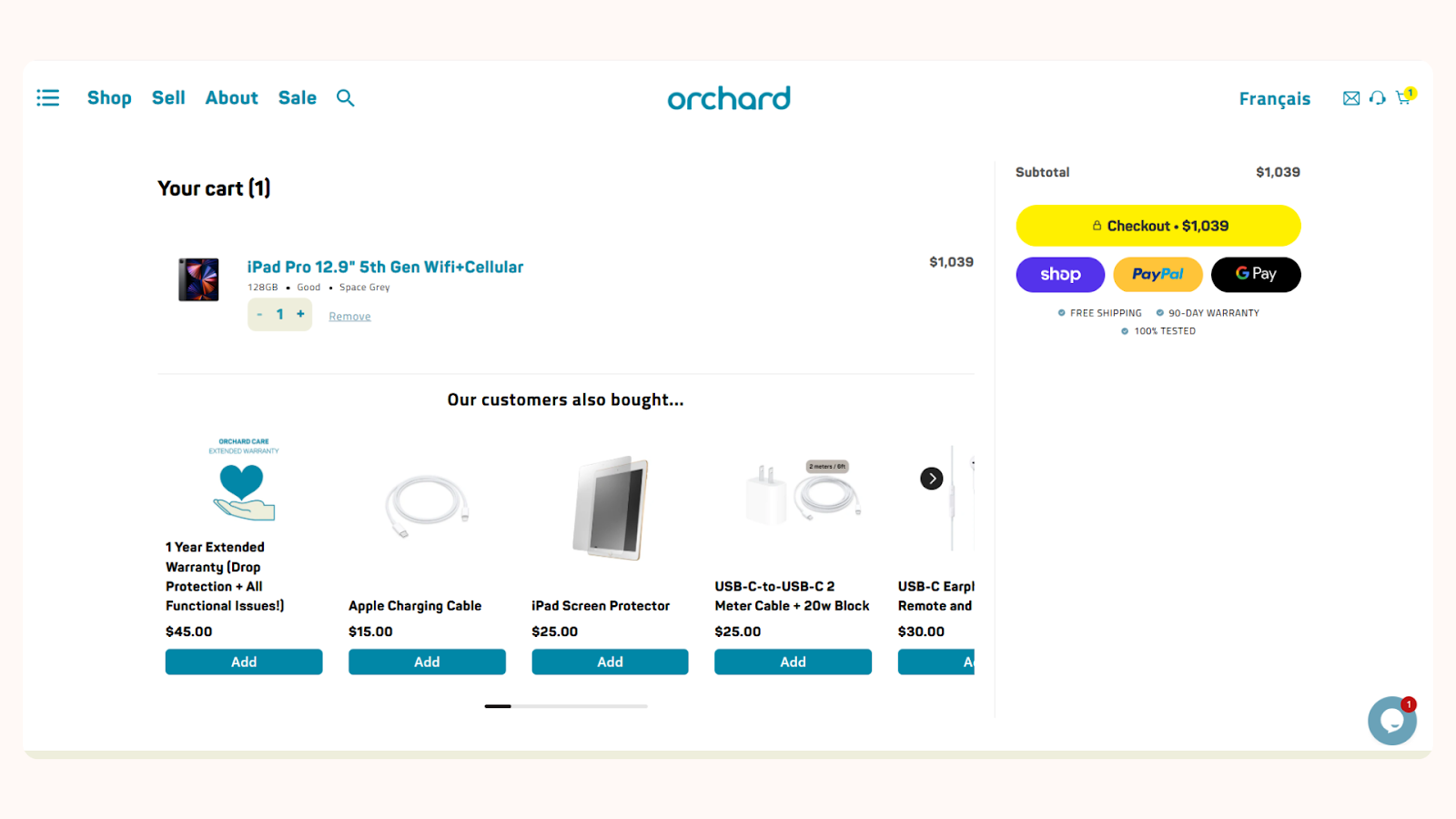Click the carousel progress indicator bar
Viewport: 1456px width, 819px height.
point(564,705)
